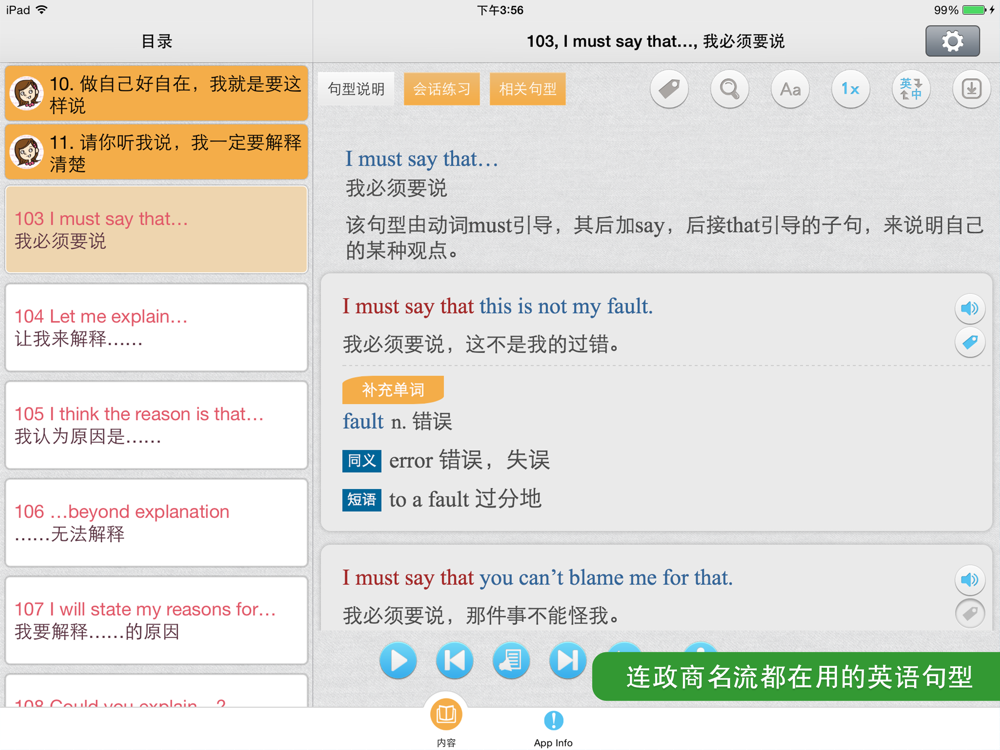1000x750 pixels.
Task: Collapse chapter 11 请你听我说
Action: coord(157,153)
